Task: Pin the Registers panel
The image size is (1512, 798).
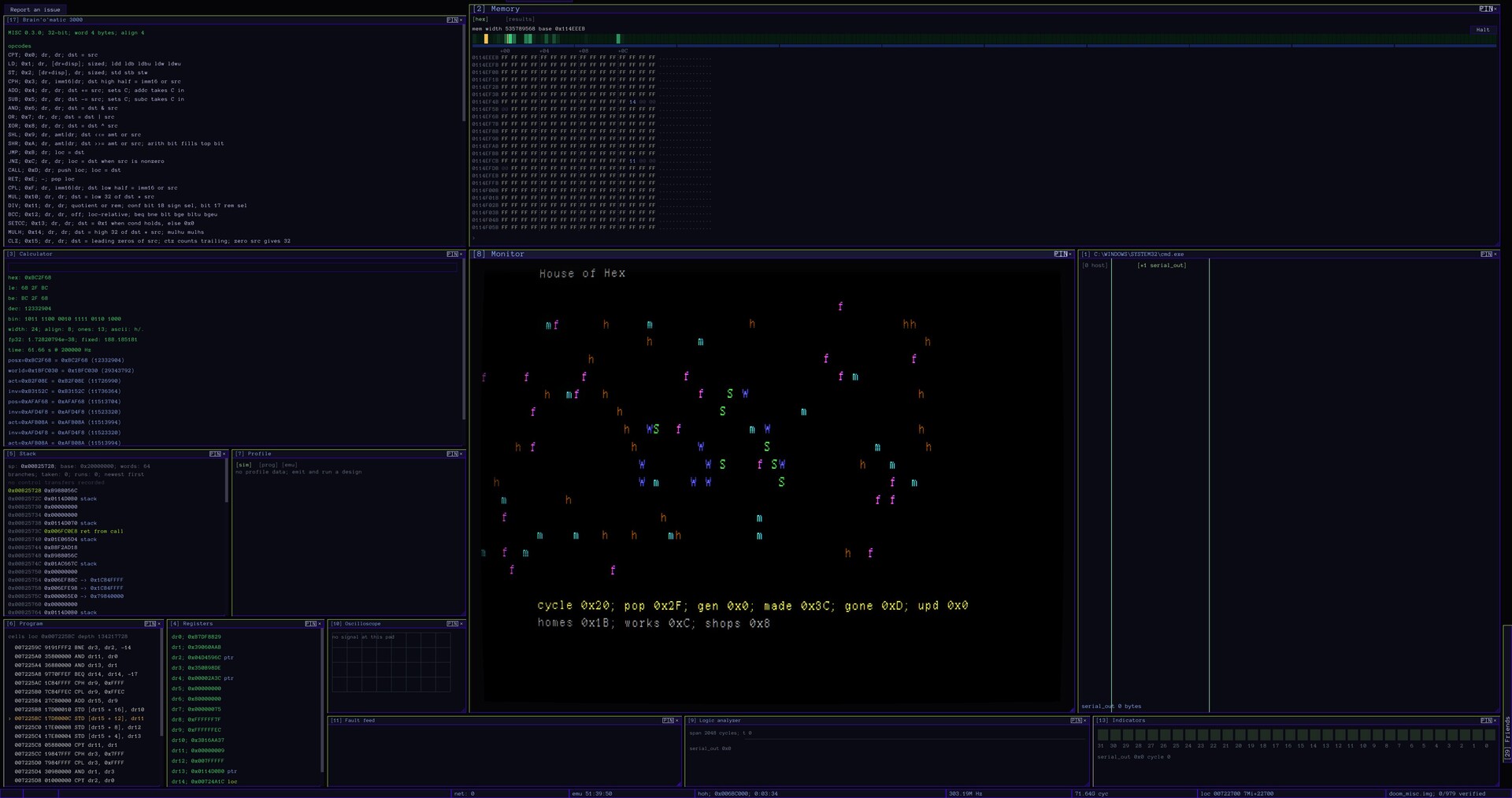Action: (x=310, y=624)
